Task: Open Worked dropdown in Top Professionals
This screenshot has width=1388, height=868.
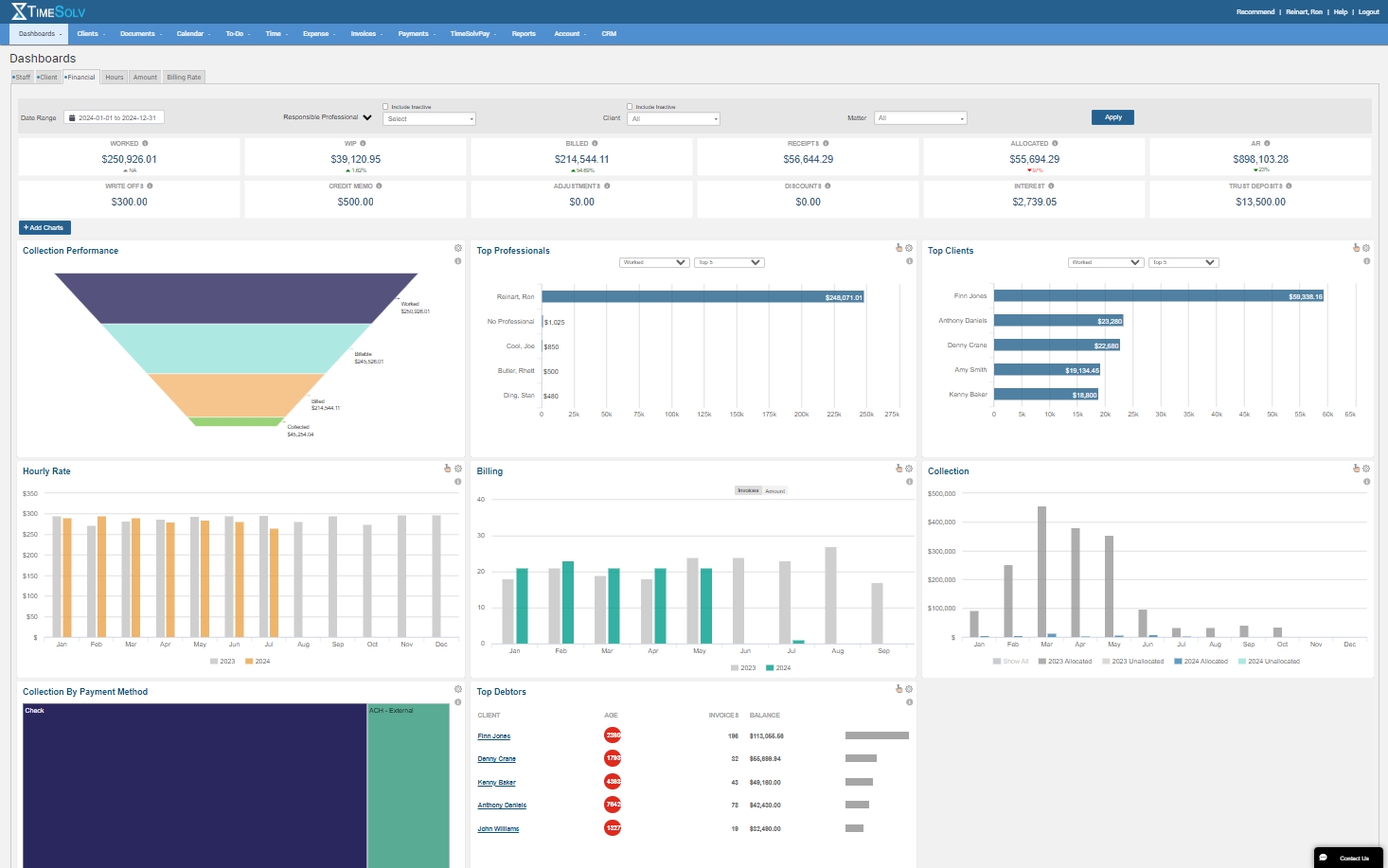Action: pyautogui.click(x=654, y=262)
